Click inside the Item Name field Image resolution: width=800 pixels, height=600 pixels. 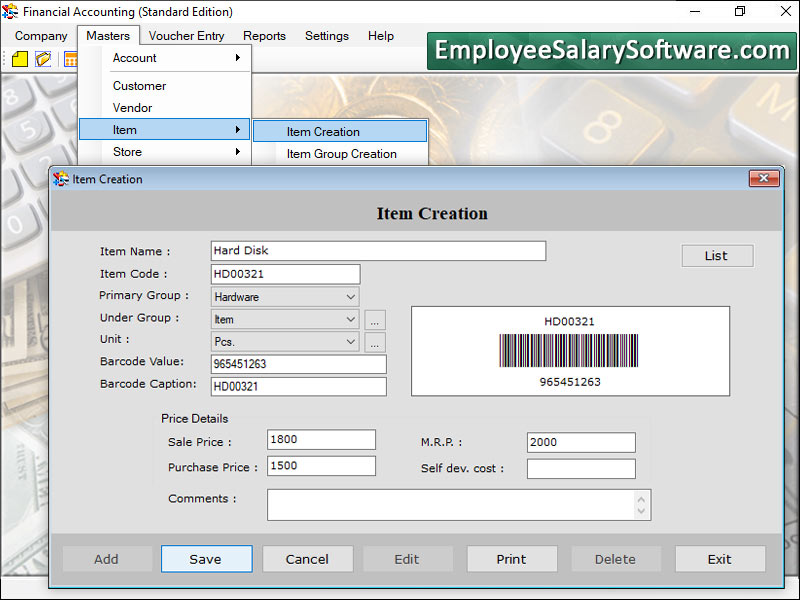pos(377,250)
